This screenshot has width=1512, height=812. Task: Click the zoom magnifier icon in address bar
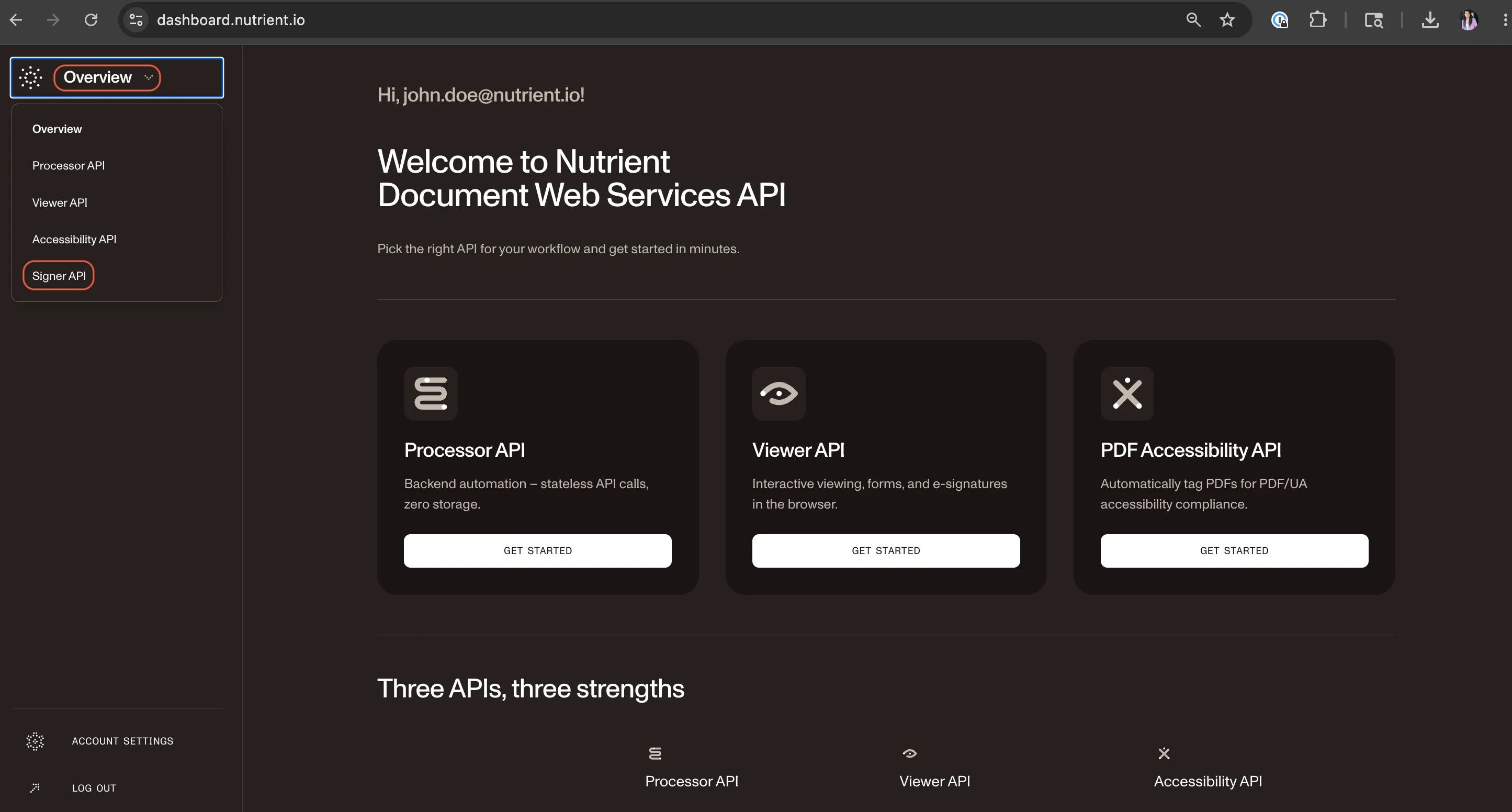click(x=1193, y=20)
